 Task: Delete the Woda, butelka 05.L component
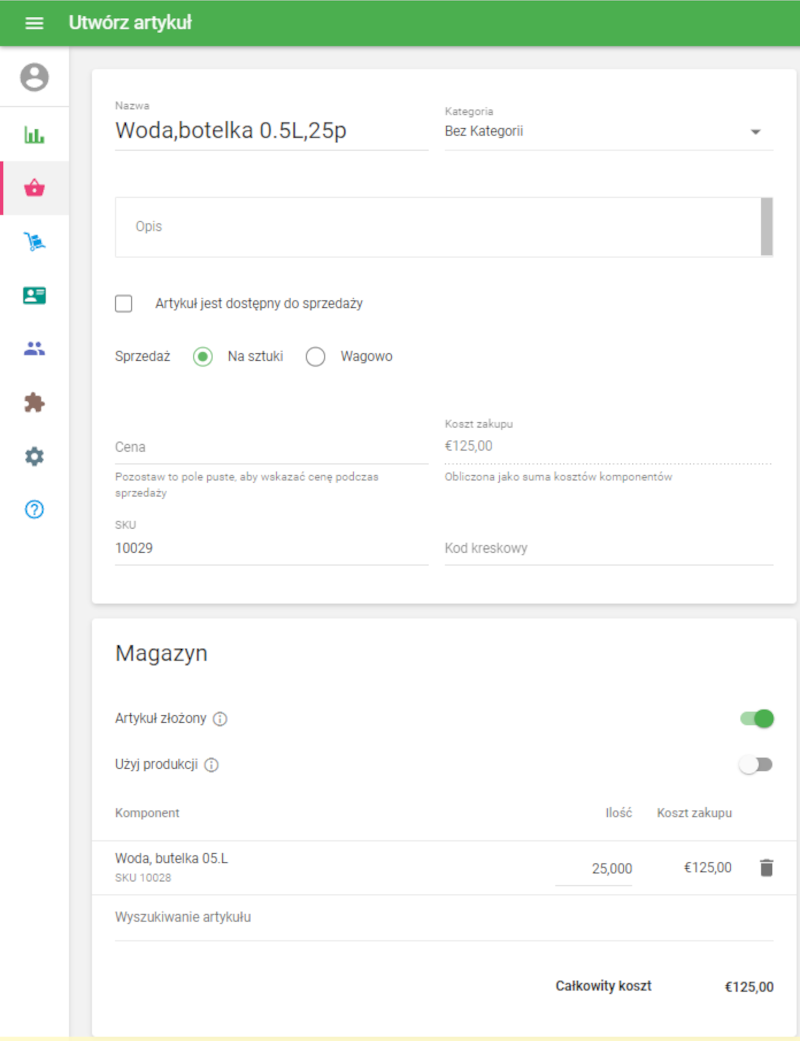[766, 868]
